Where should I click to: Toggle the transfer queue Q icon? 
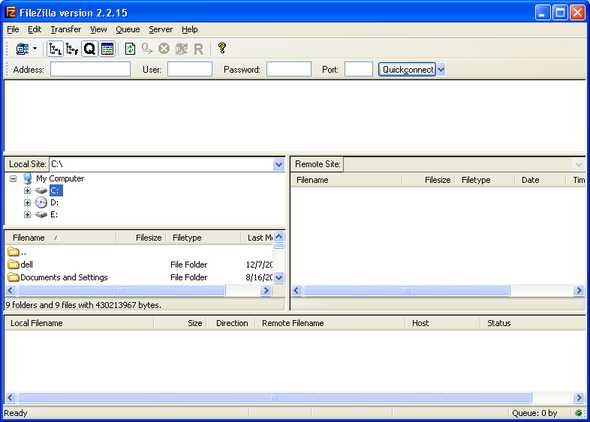pos(90,49)
